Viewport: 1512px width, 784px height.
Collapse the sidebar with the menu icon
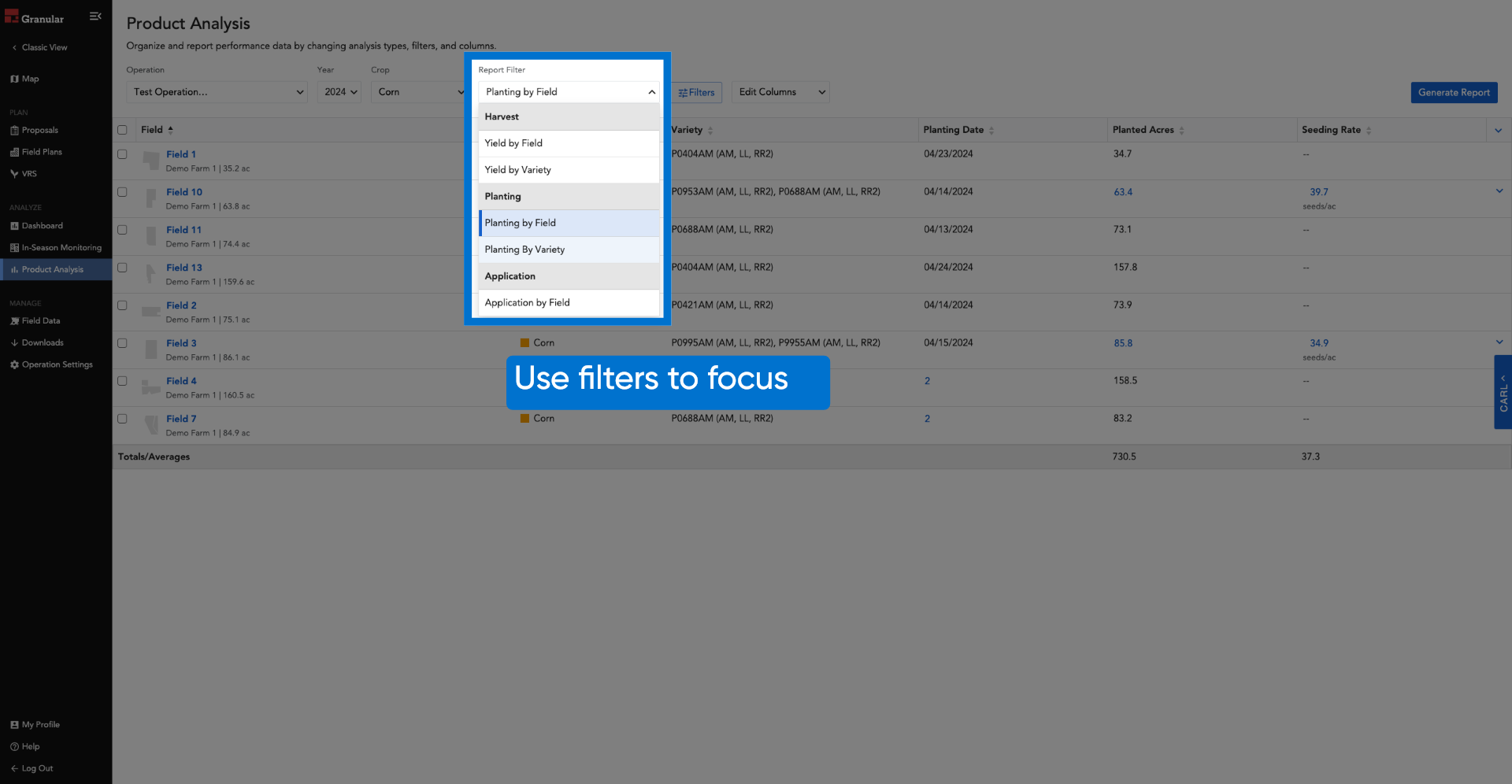(95, 17)
